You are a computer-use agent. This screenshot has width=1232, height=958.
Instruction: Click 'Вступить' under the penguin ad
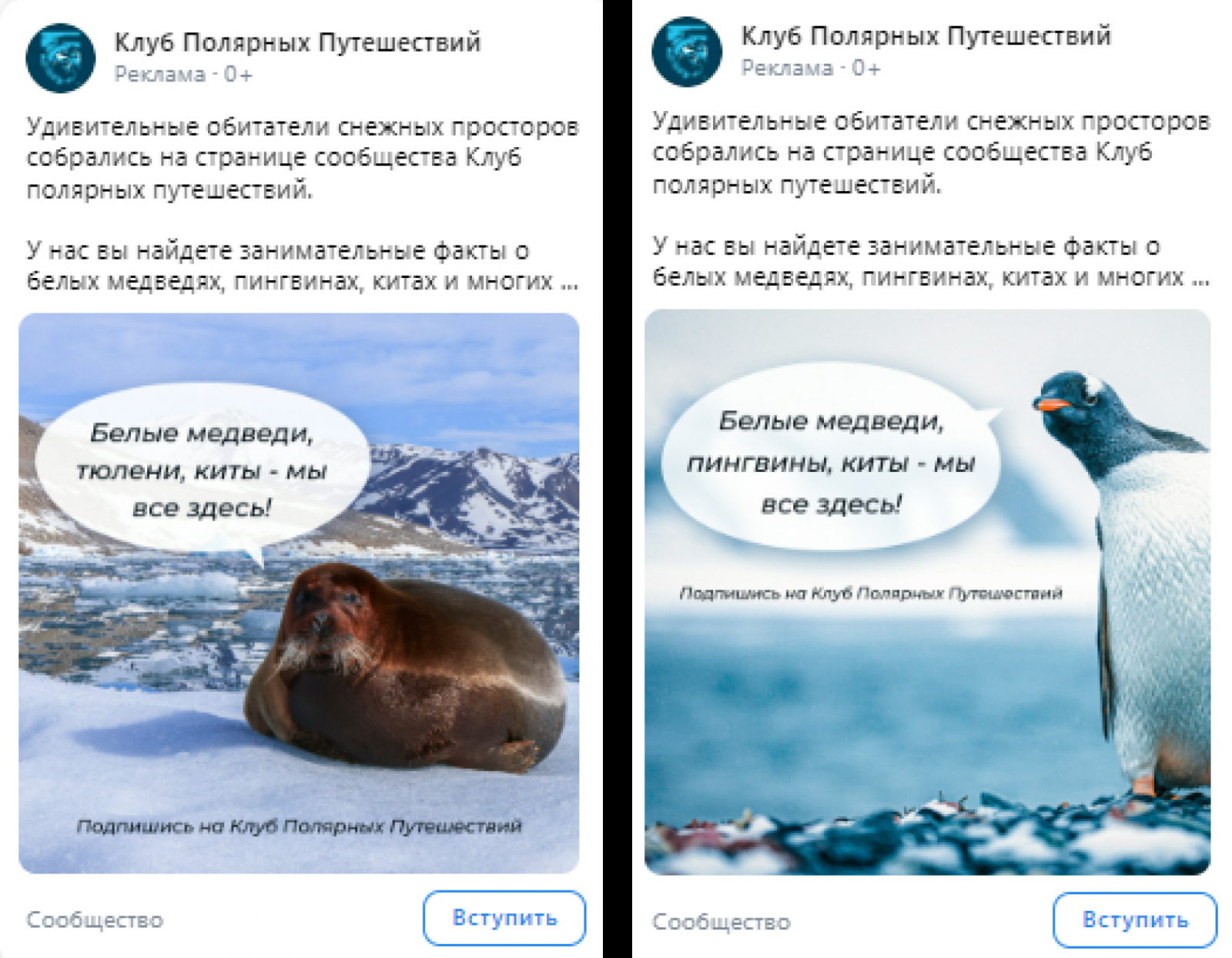(x=1135, y=919)
